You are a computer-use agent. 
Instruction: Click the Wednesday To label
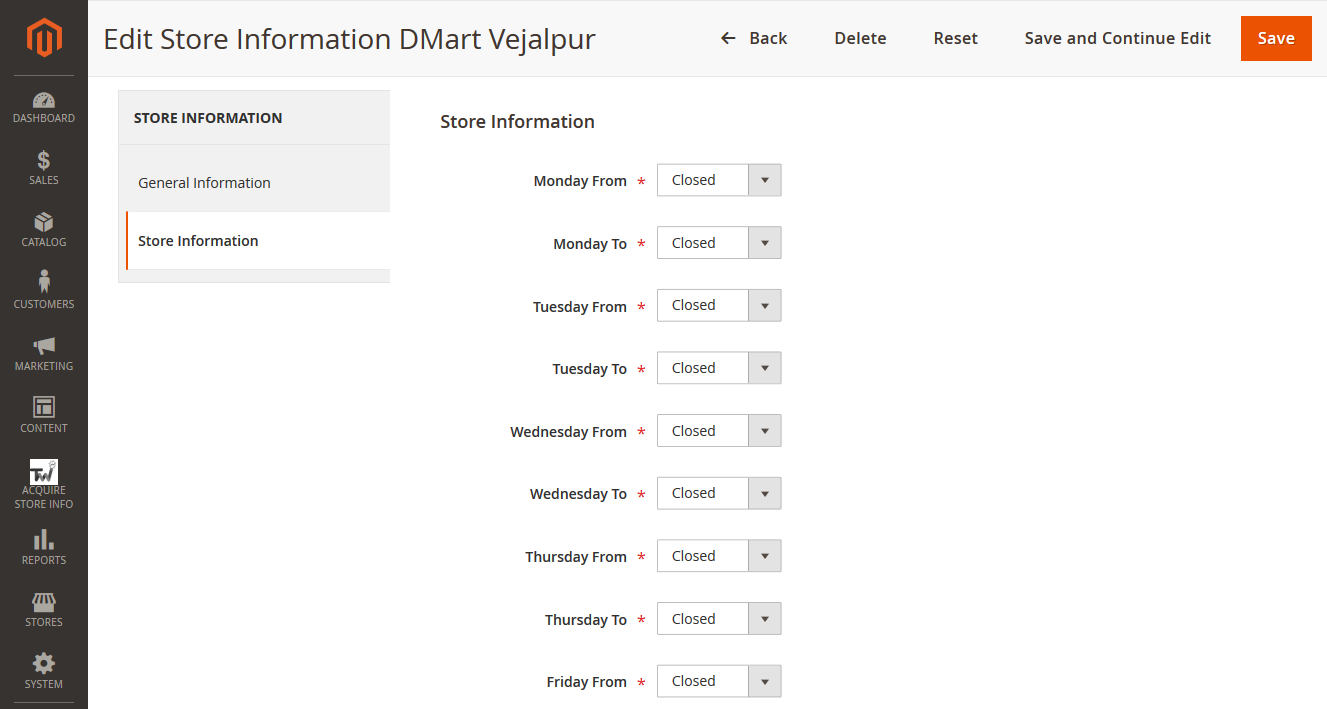pos(578,494)
